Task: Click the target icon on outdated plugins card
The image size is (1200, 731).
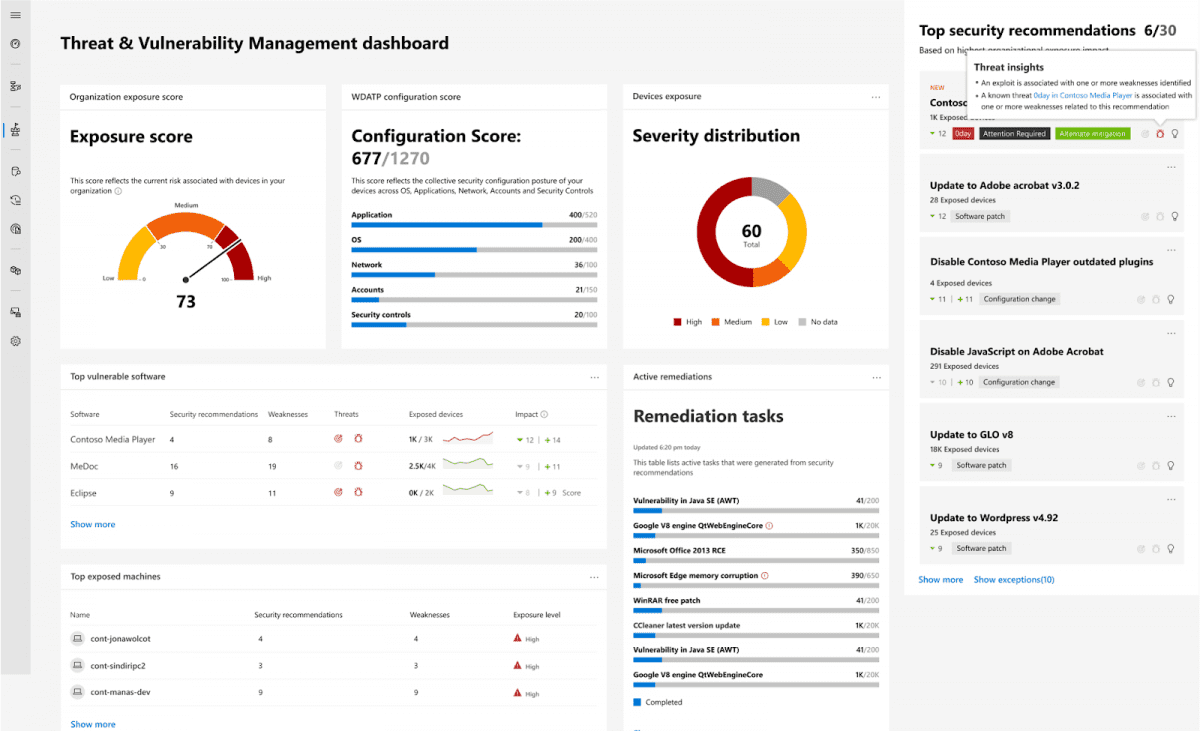Action: pos(1143,299)
